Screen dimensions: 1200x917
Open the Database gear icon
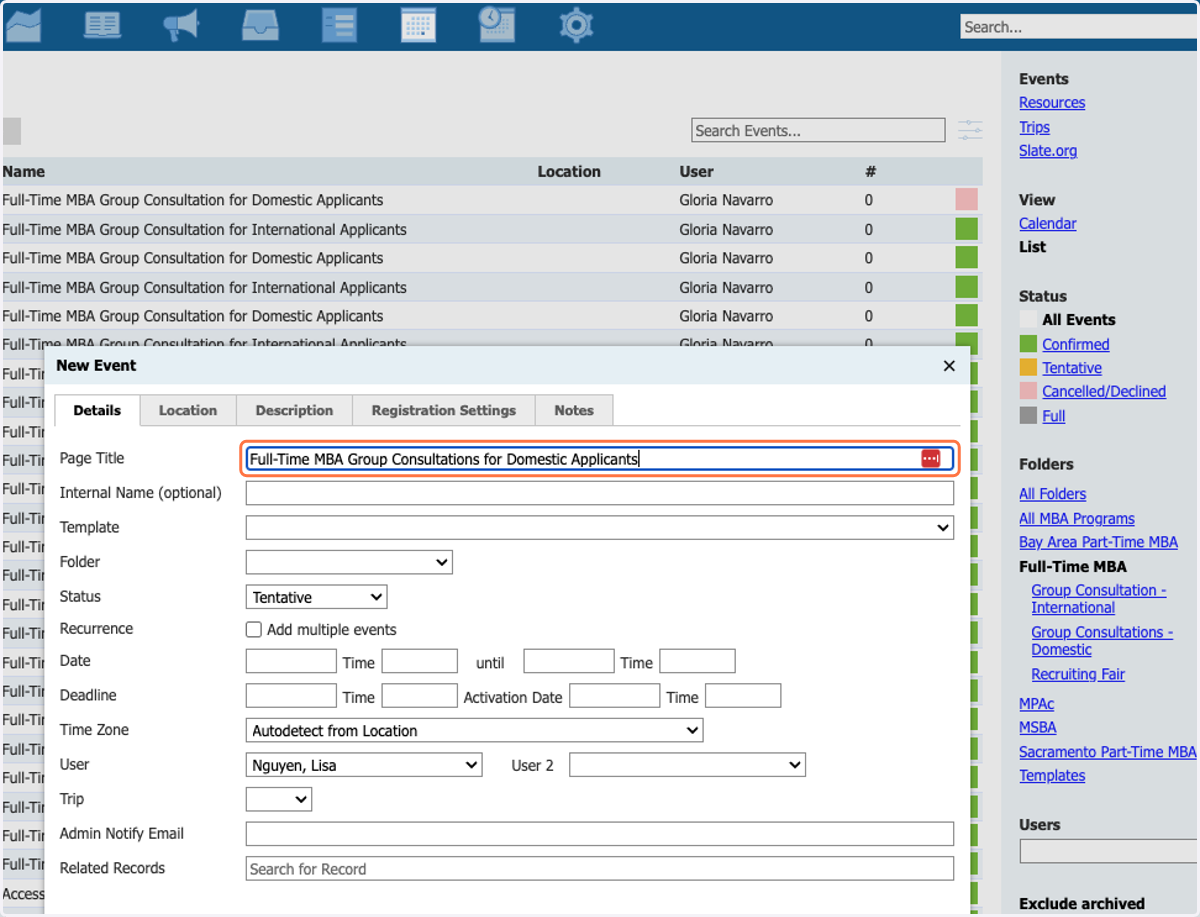click(576, 25)
